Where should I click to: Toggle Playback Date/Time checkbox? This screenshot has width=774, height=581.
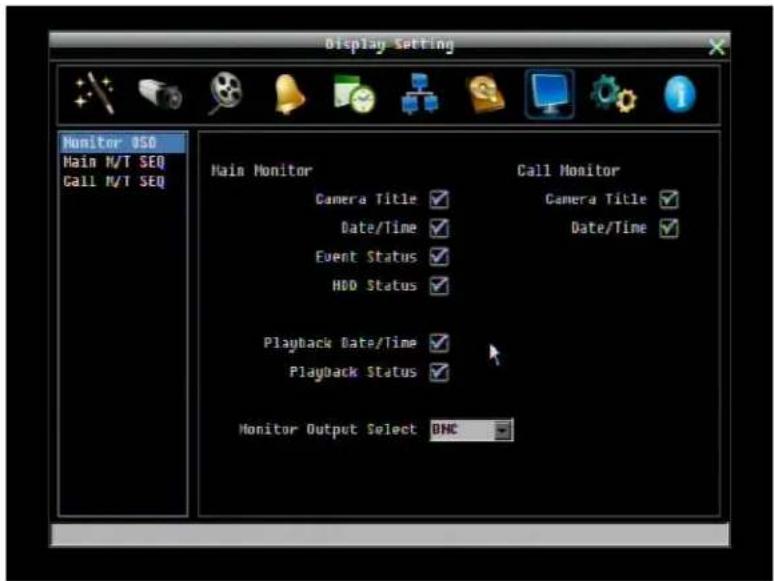pos(439,343)
